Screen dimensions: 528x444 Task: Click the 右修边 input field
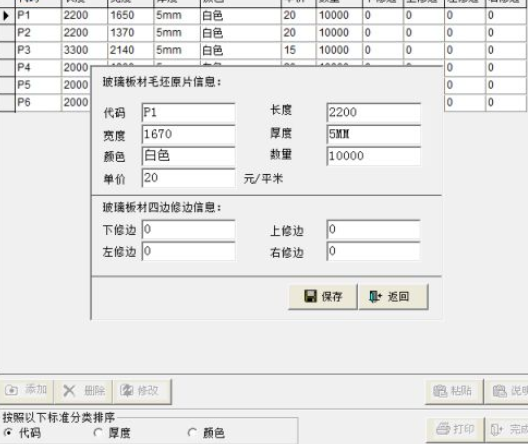pyautogui.click(x=373, y=251)
